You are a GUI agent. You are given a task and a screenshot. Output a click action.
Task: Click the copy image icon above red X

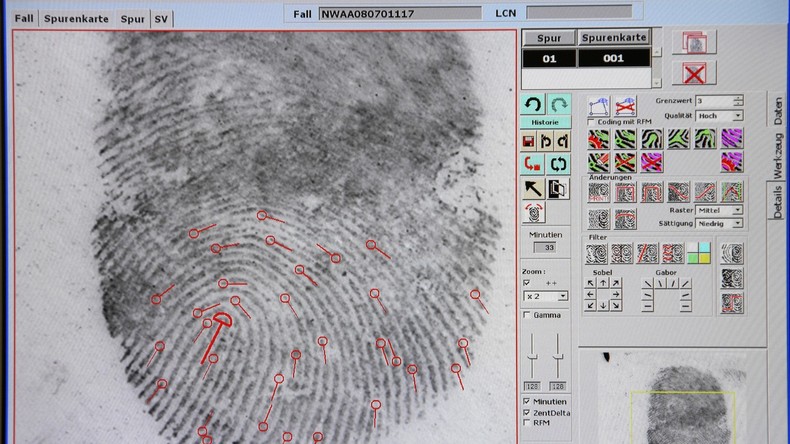[x=694, y=43]
